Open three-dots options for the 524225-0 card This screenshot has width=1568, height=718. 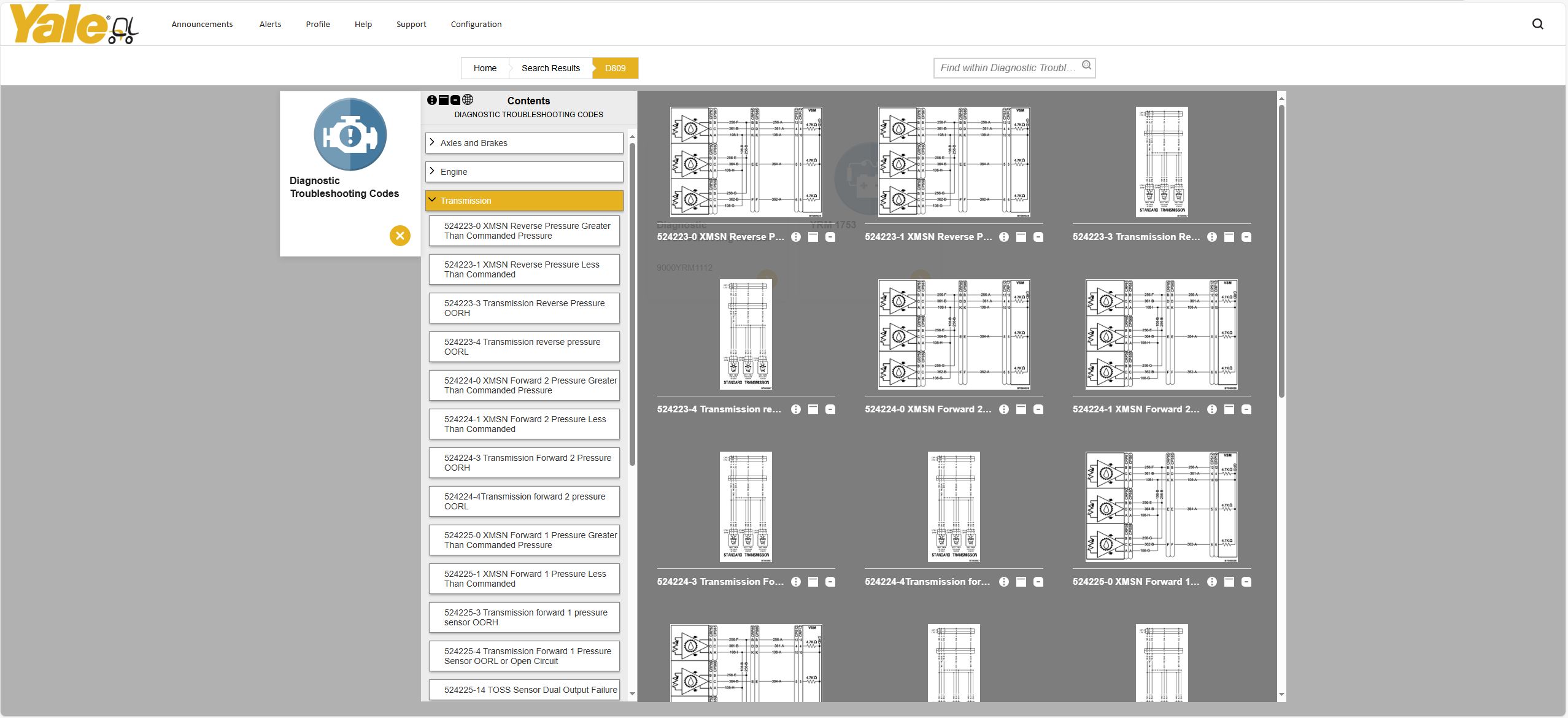[x=1212, y=582]
